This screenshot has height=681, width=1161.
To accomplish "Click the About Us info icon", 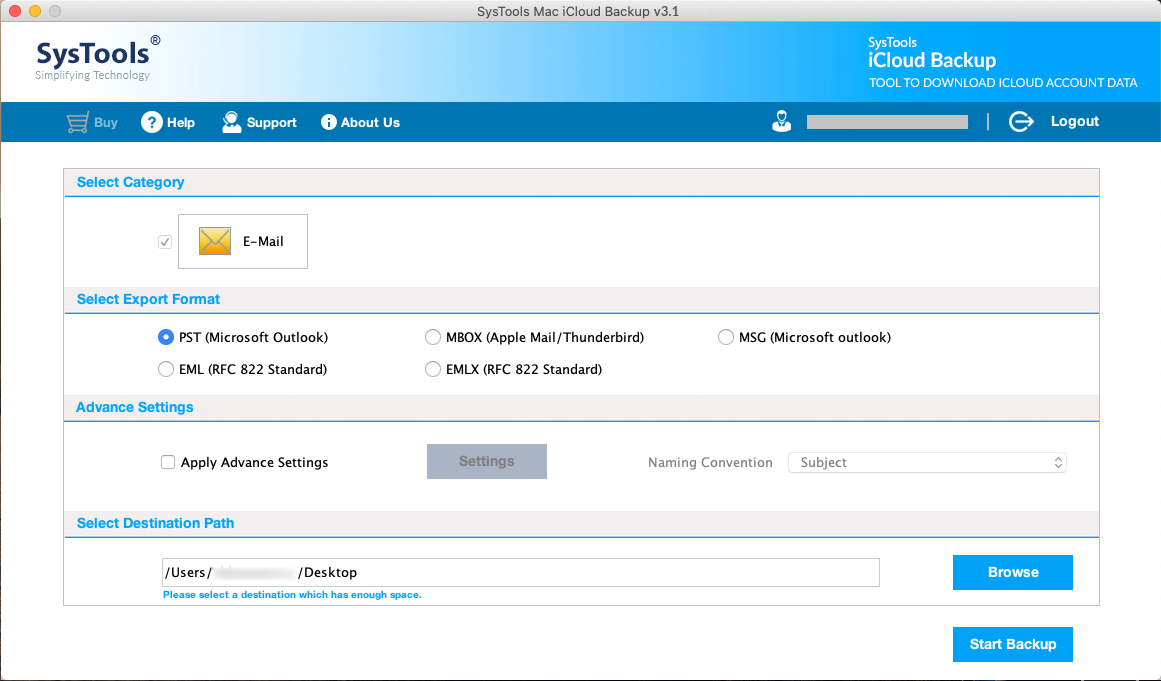I will [x=329, y=123].
